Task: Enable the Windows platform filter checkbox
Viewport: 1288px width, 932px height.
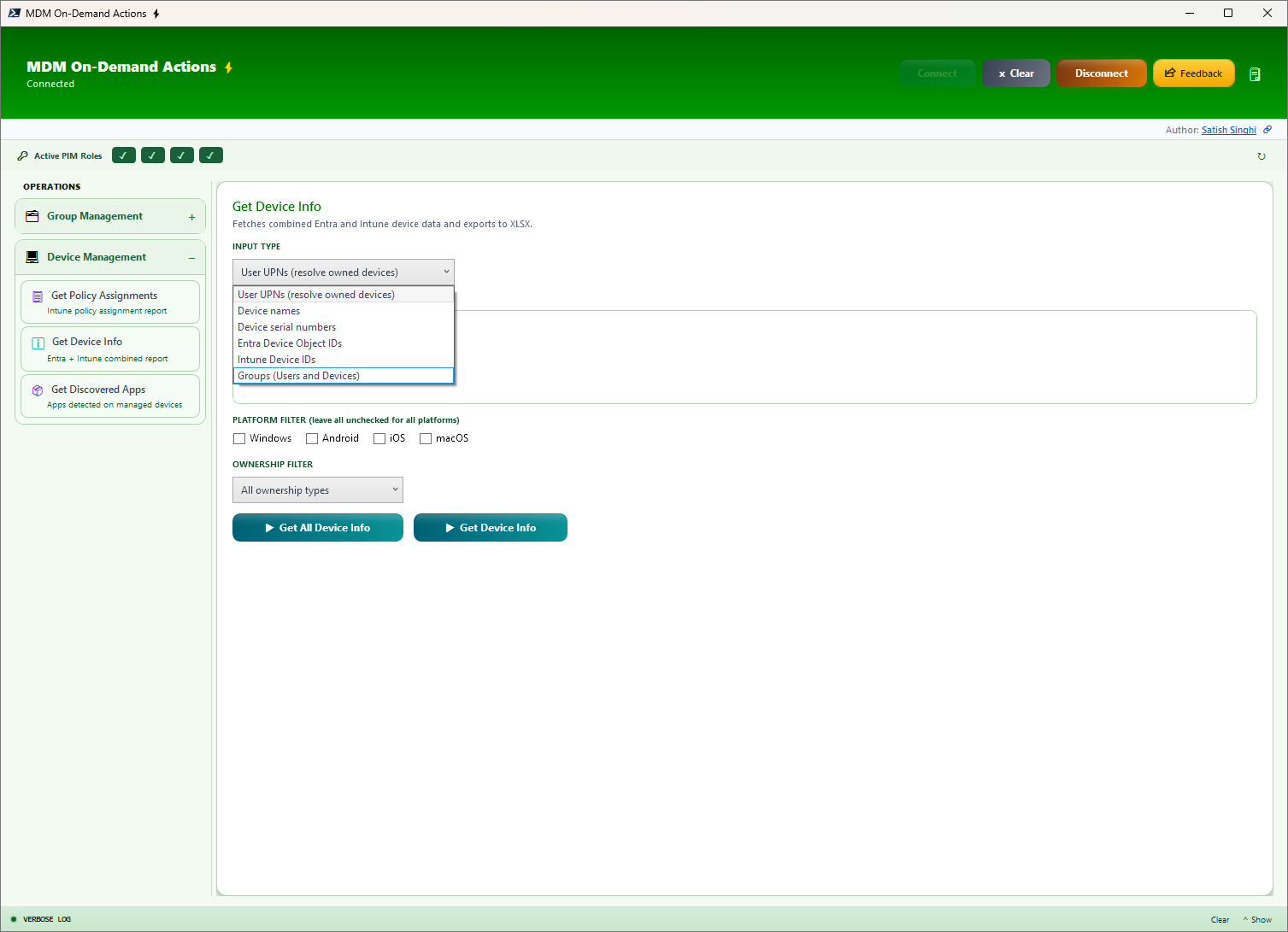Action: (239, 438)
